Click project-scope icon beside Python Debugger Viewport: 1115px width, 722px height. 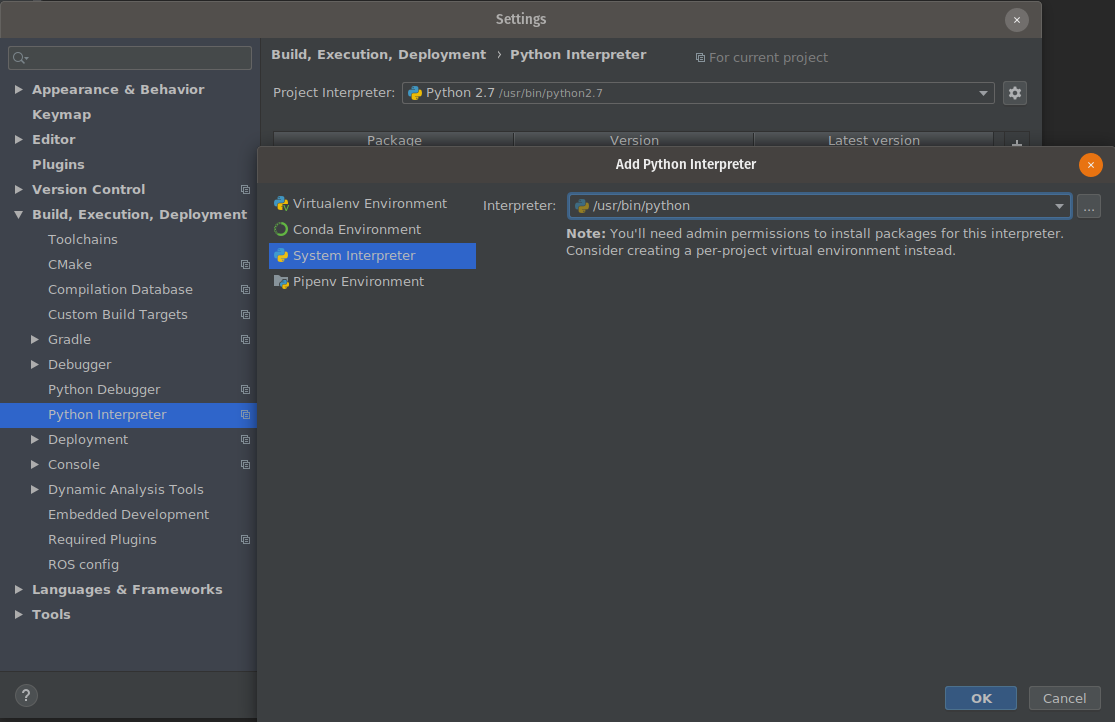coord(245,390)
